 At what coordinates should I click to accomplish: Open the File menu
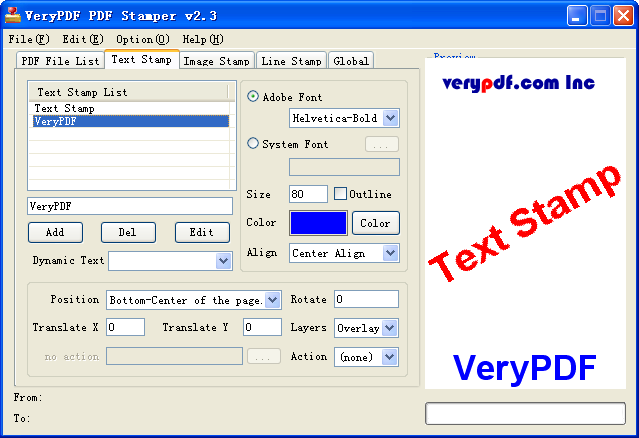pyautogui.click(x=29, y=40)
